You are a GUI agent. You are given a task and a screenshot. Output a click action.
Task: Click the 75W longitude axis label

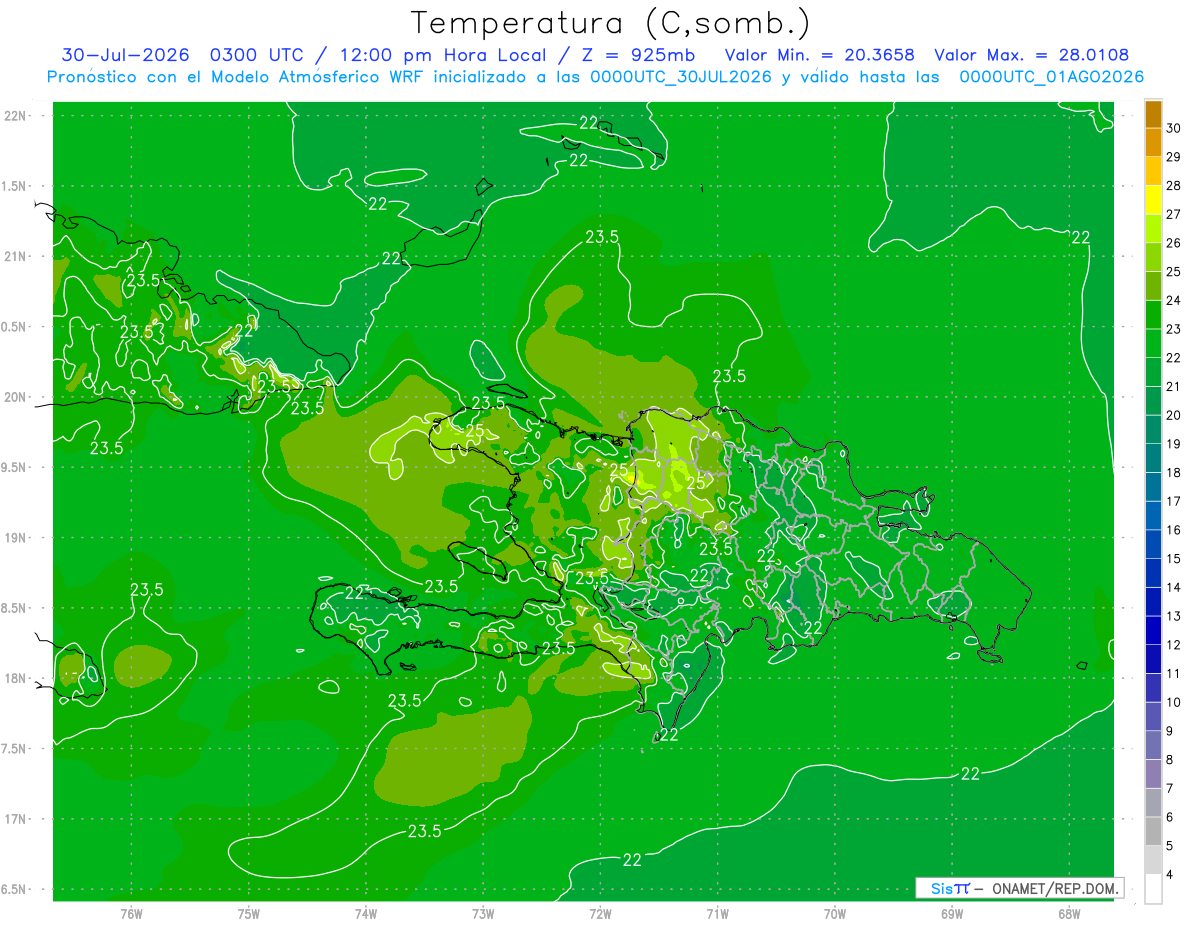[x=249, y=913]
